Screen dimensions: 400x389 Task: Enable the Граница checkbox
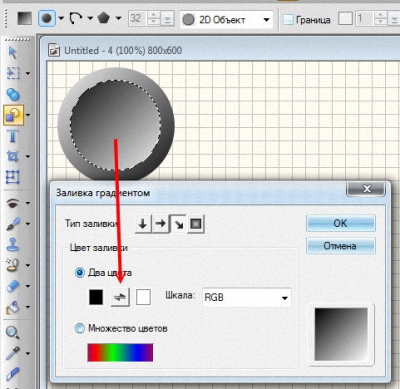point(288,20)
